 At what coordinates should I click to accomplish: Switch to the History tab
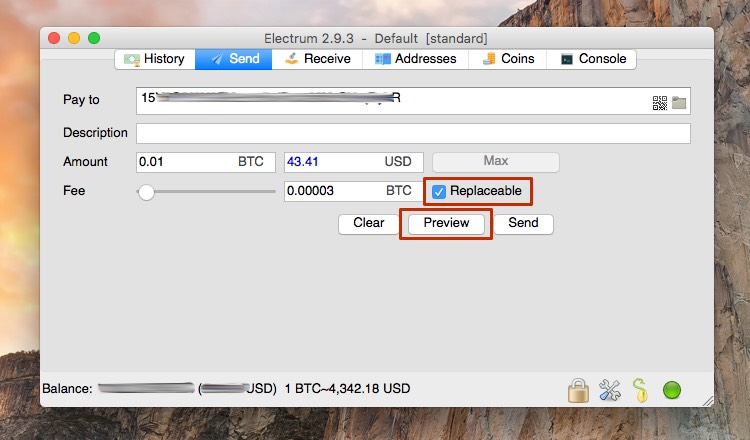click(x=155, y=59)
